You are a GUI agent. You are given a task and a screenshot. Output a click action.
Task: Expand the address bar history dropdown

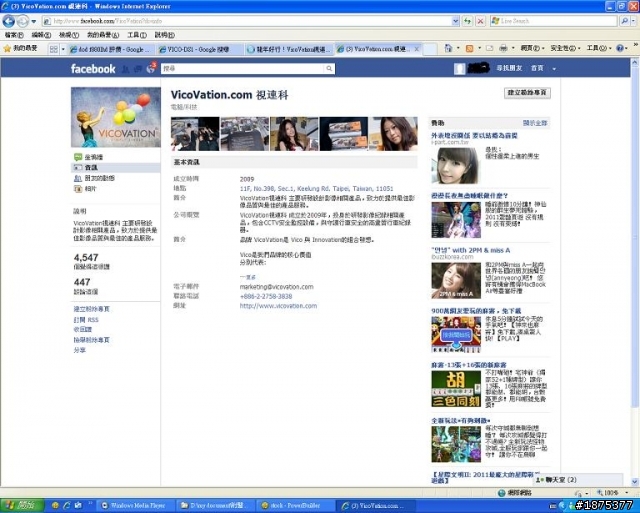tap(456, 21)
